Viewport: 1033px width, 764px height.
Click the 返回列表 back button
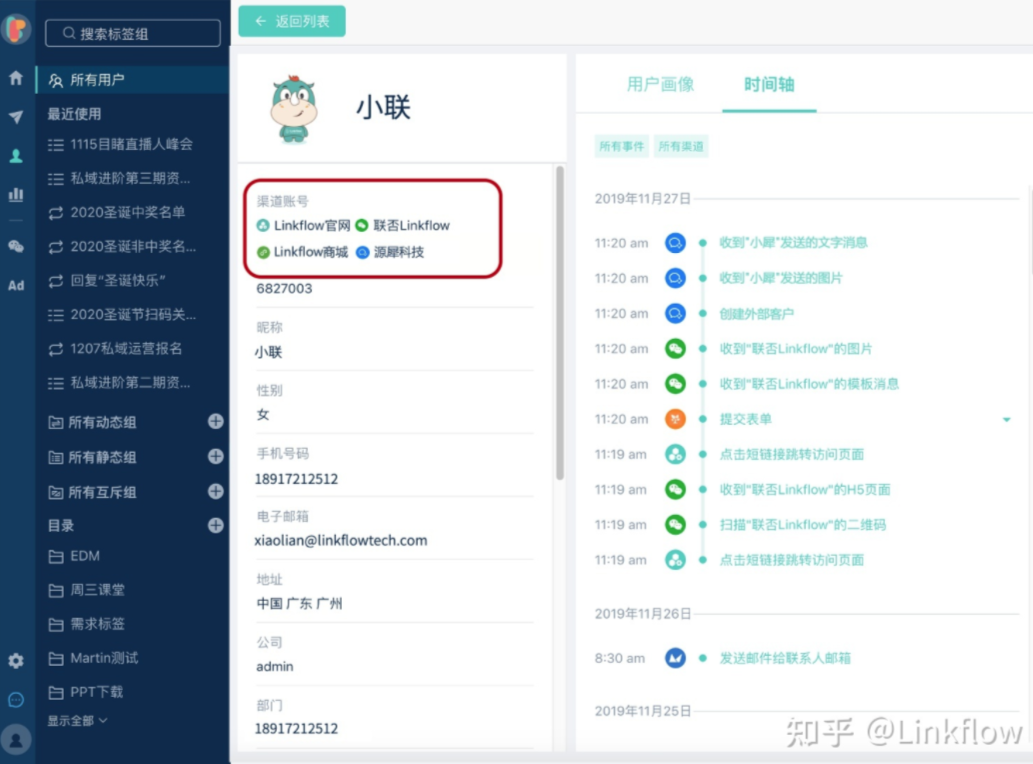292,21
